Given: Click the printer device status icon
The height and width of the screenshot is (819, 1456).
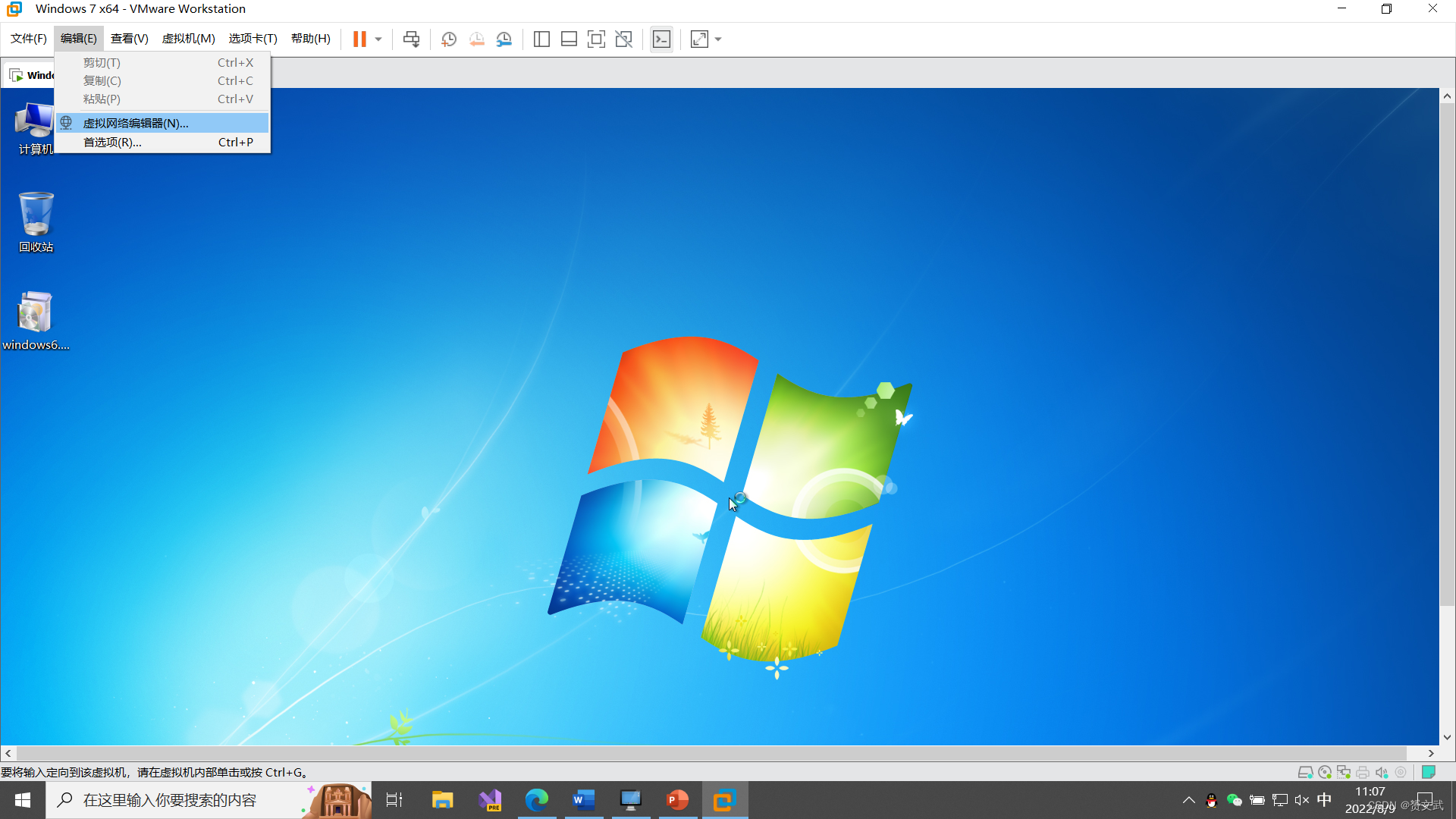Looking at the screenshot, I should (x=1363, y=772).
